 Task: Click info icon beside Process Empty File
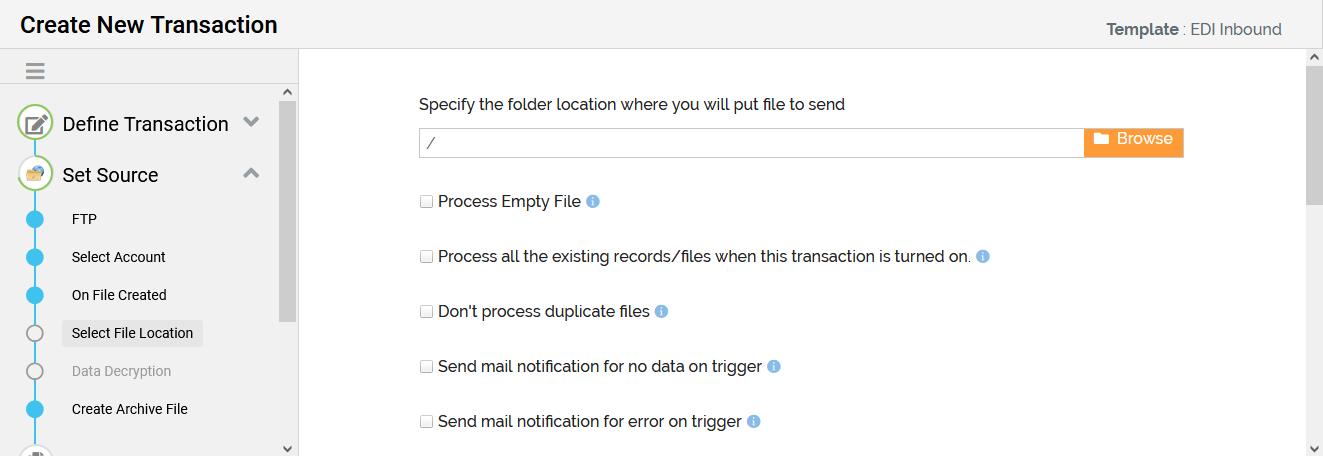(x=592, y=202)
